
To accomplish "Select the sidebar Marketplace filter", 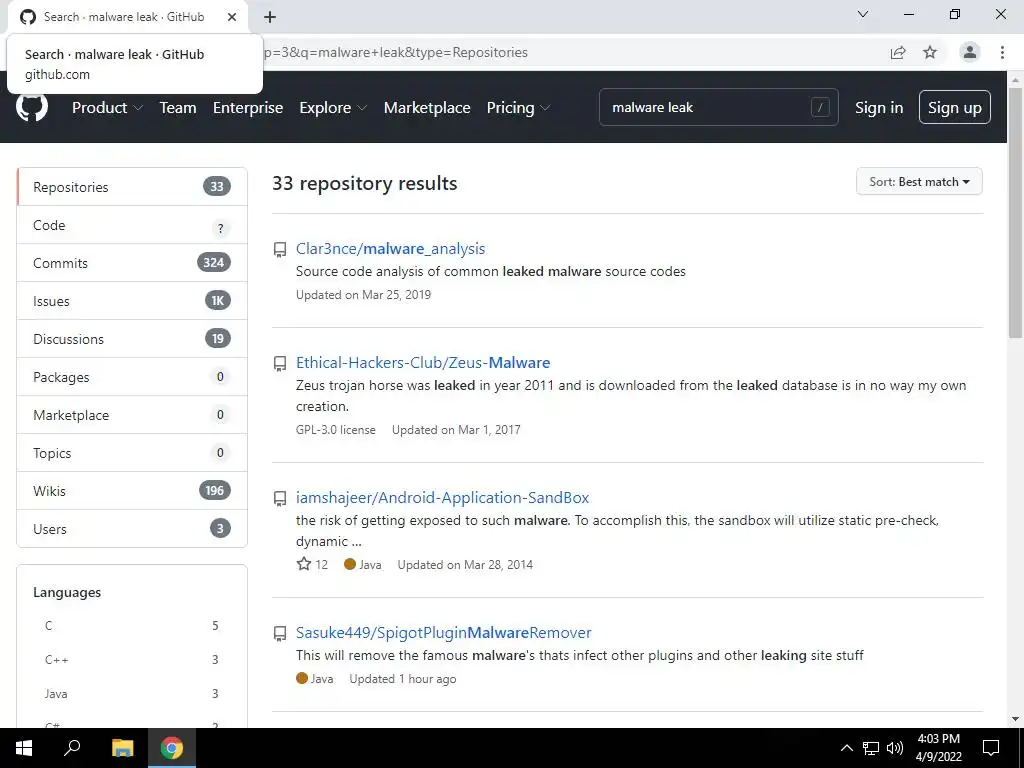I will (132, 415).
